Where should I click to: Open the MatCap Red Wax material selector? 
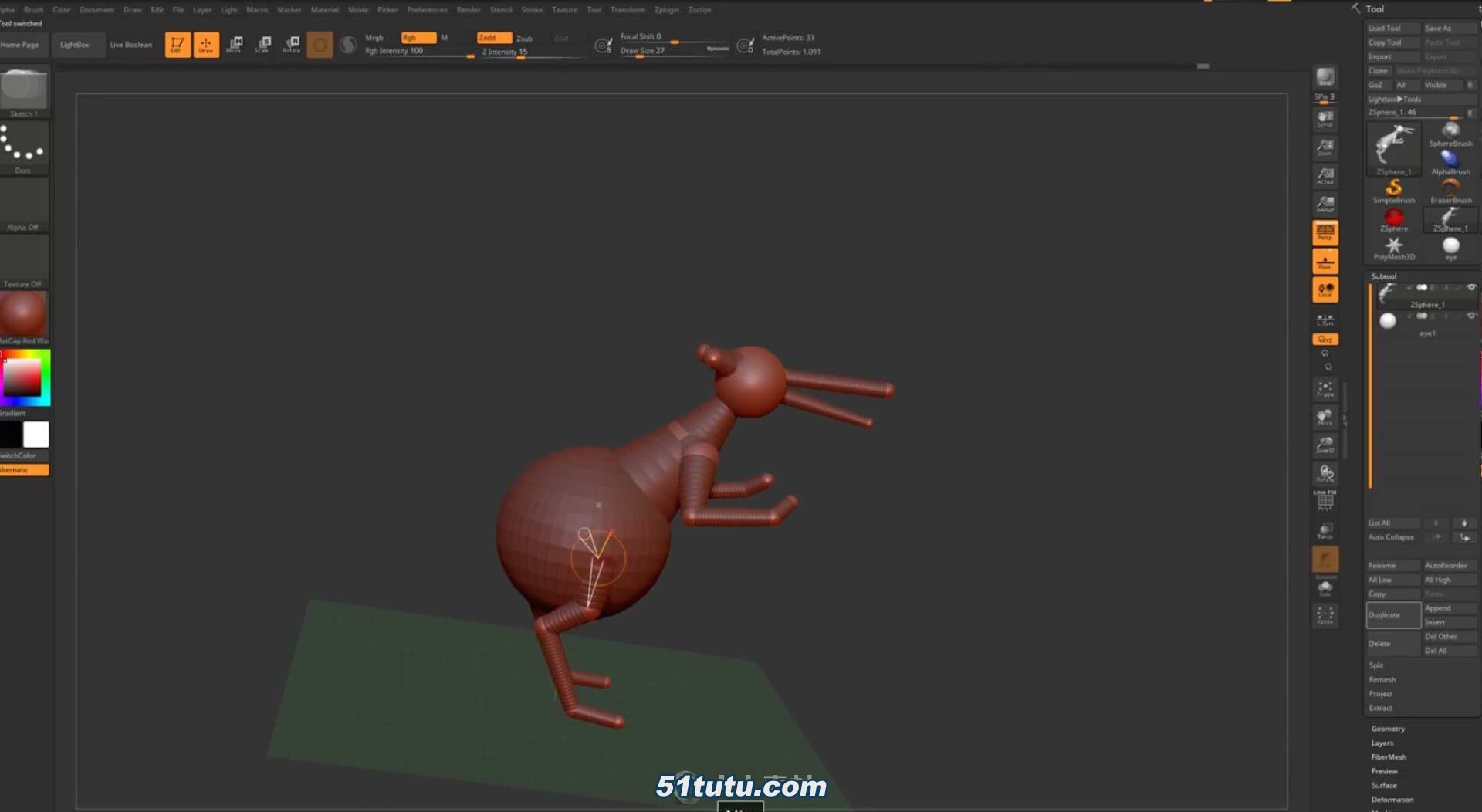coord(23,318)
